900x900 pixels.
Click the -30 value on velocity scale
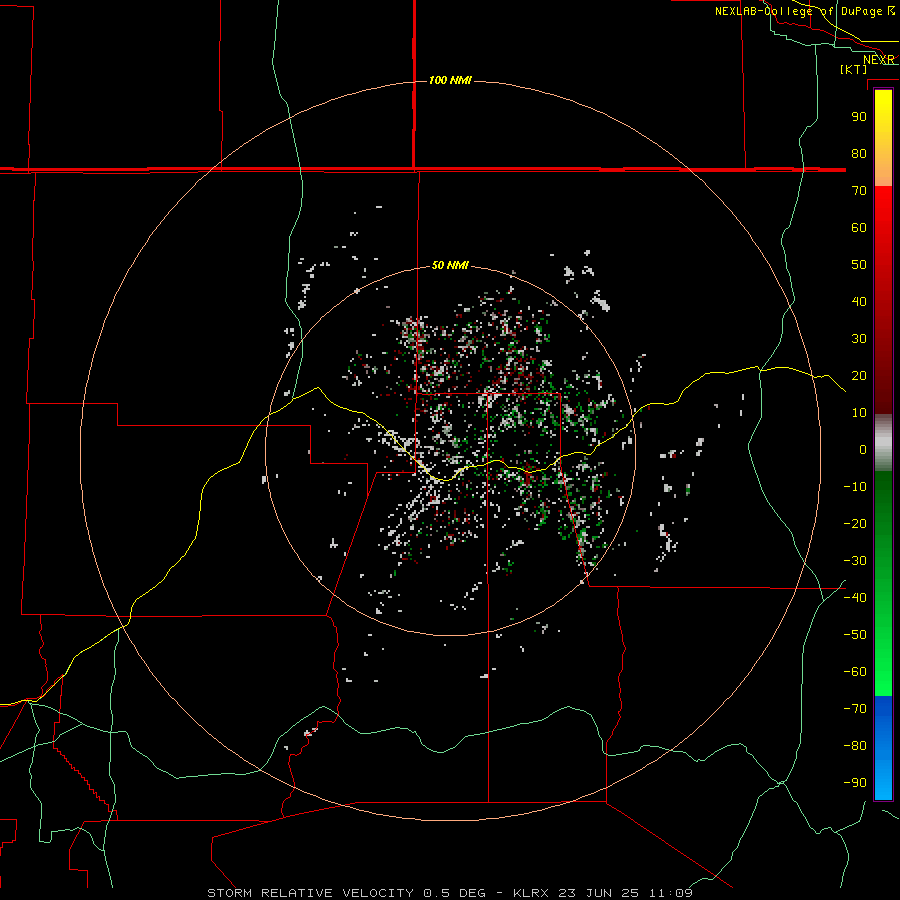tap(855, 561)
